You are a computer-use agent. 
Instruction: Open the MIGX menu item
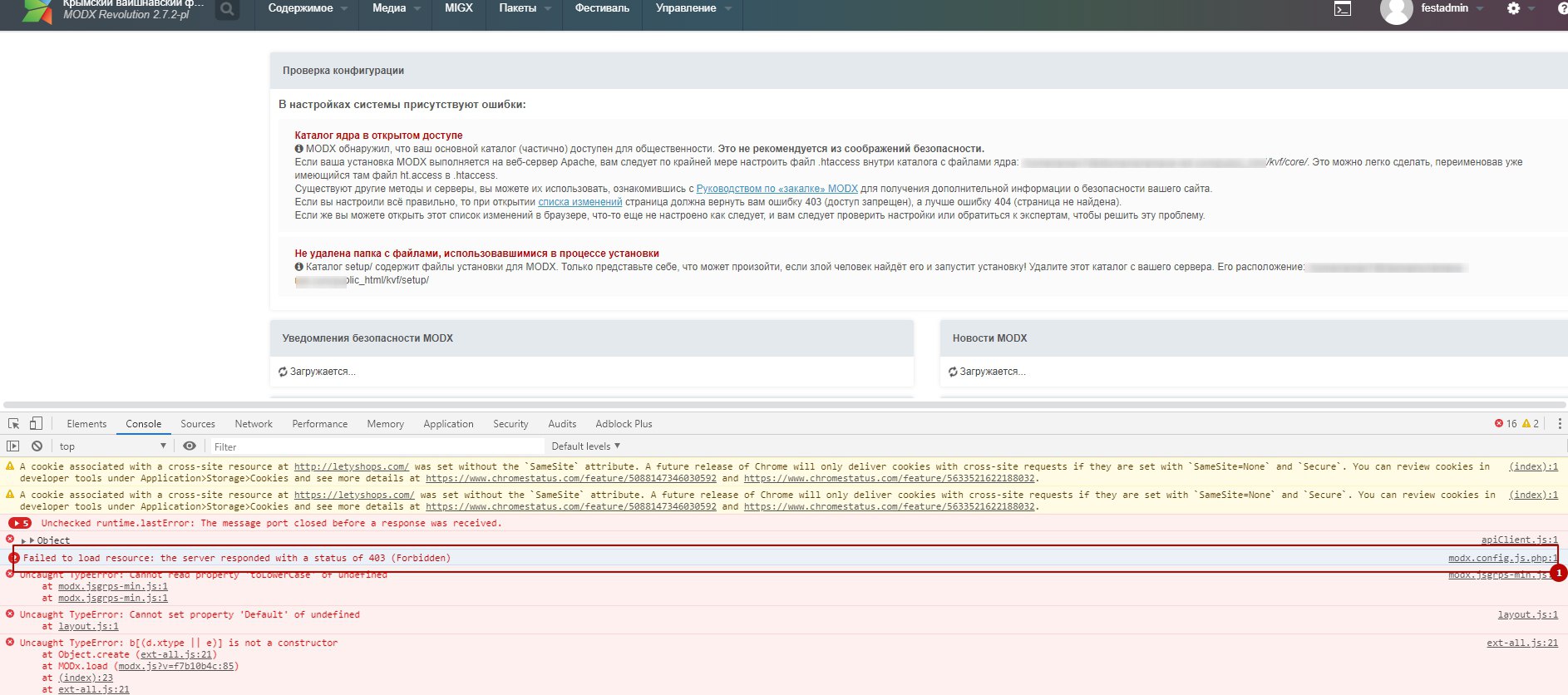pyautogui.click(x=459, y=8)
